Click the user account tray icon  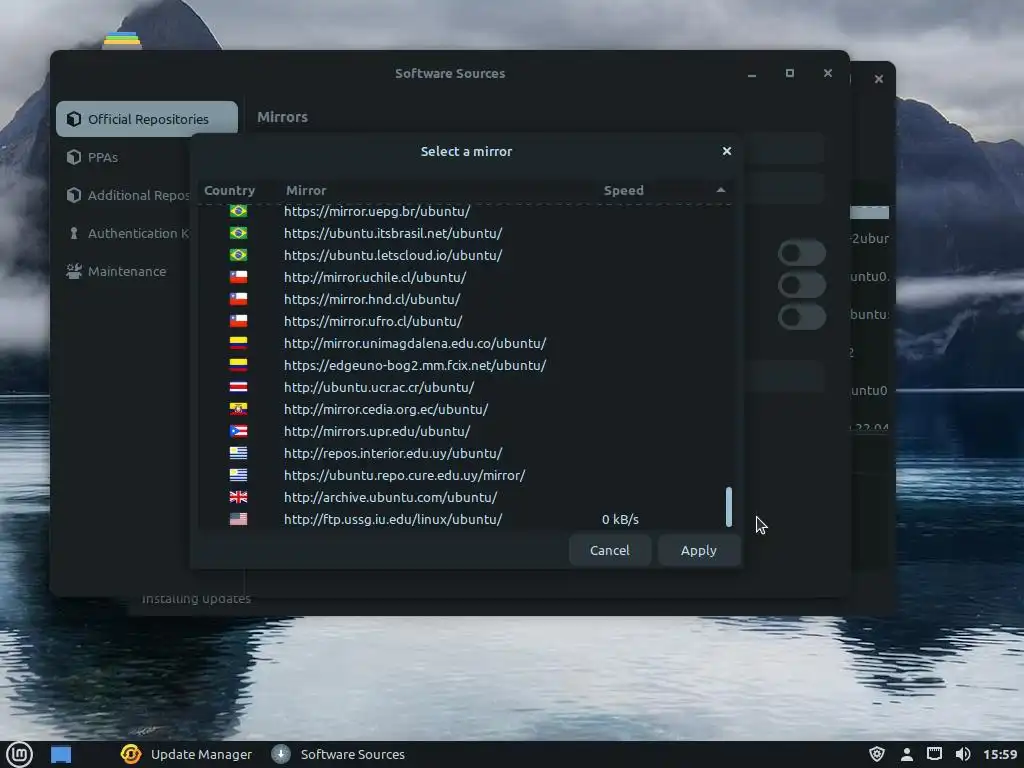coord(906,754)
